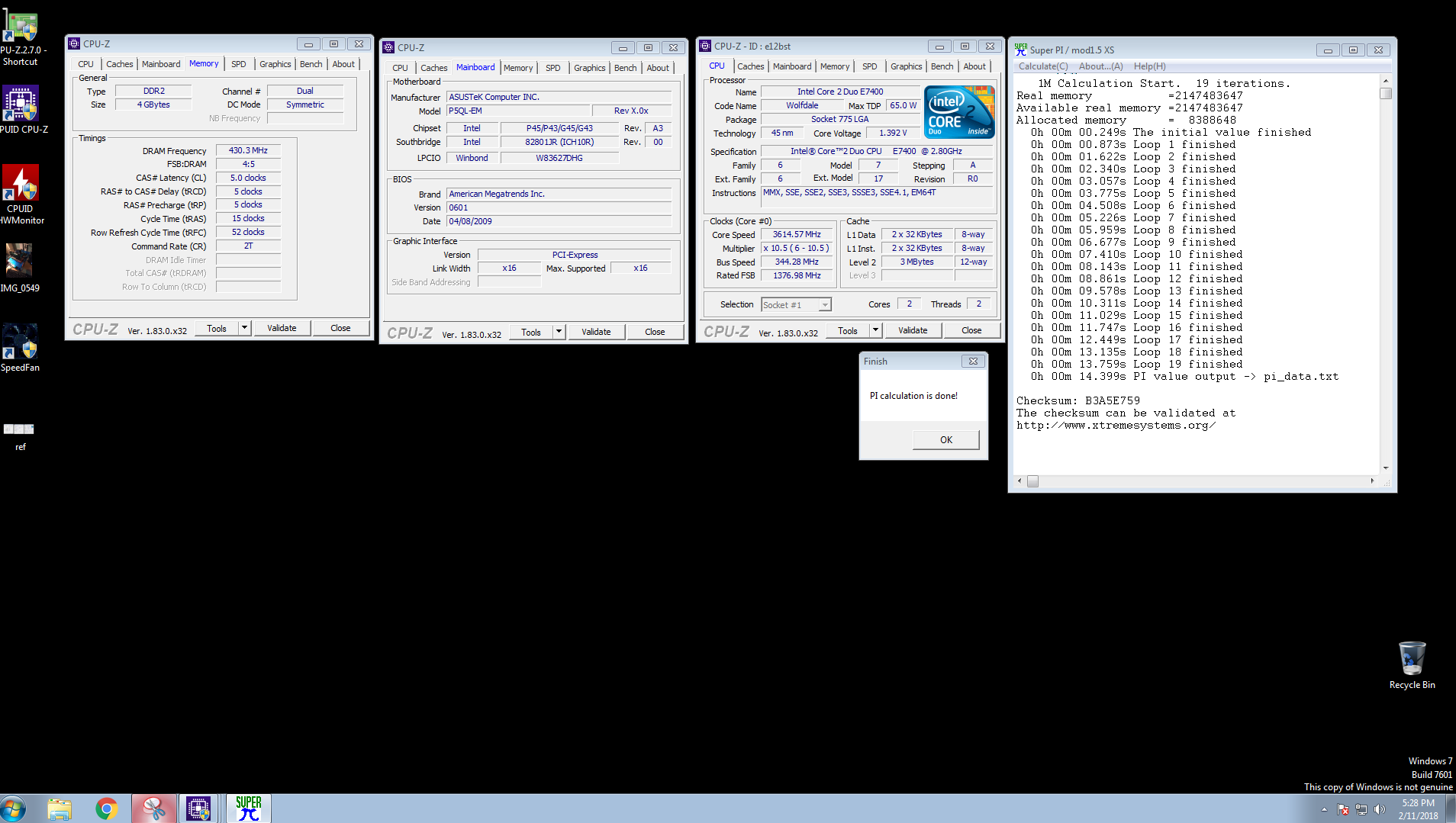This screenshot has width=1456, height=823.
Task: Switch to SPD tab in Memory window
Action: pos(239,64)
